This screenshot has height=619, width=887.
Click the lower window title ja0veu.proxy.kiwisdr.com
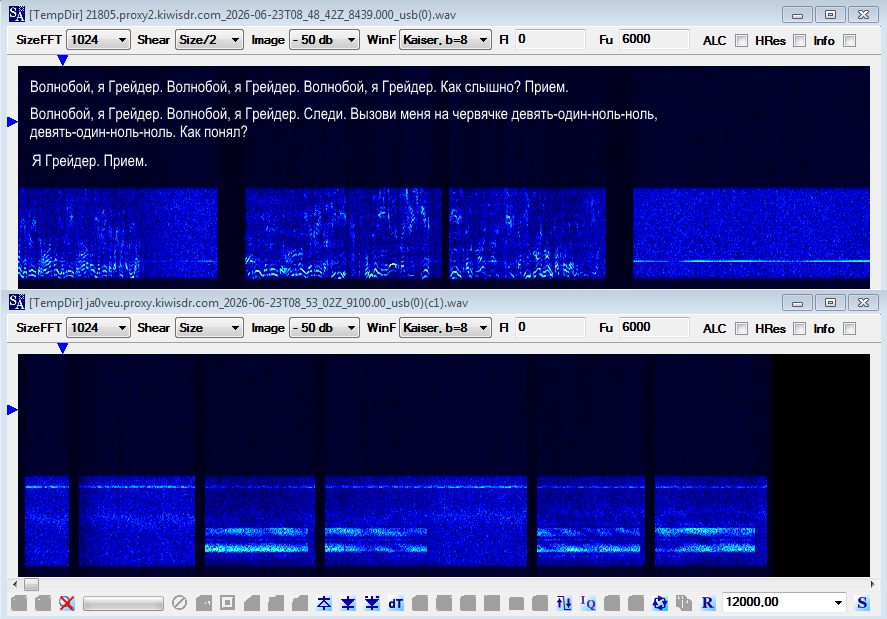coord(248,303)
